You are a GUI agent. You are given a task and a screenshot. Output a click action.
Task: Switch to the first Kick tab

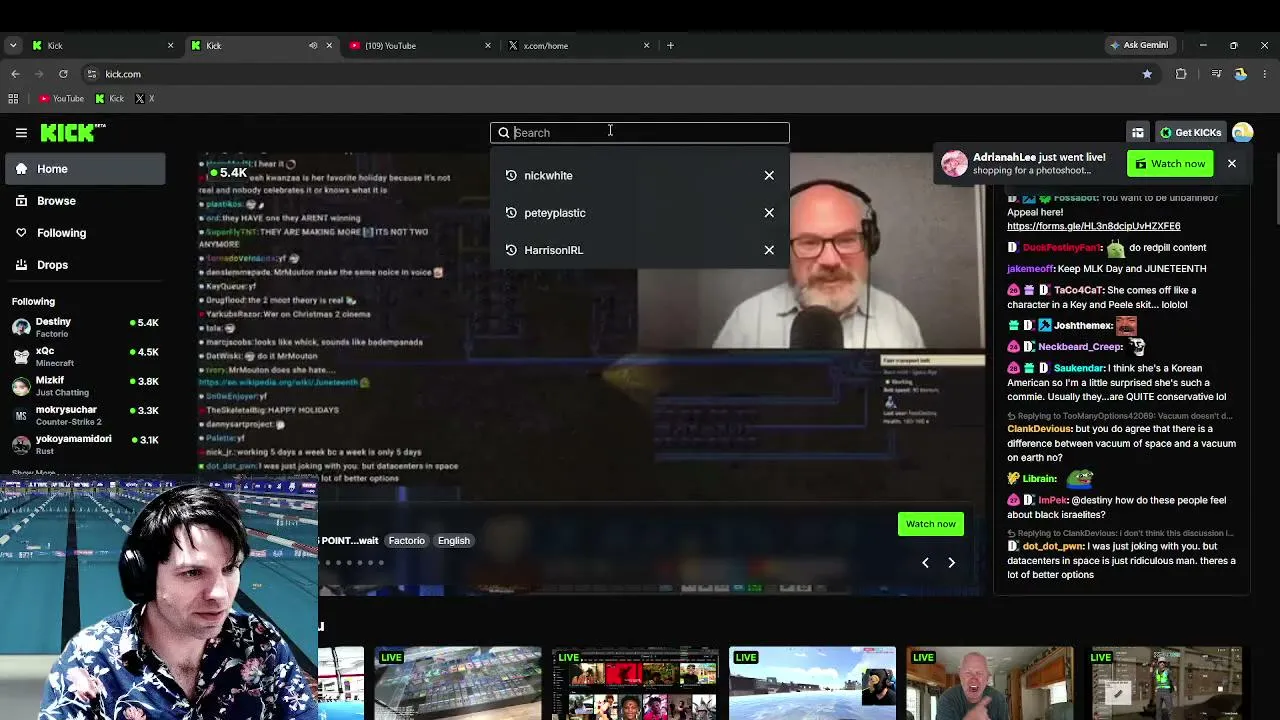[103, 45]
